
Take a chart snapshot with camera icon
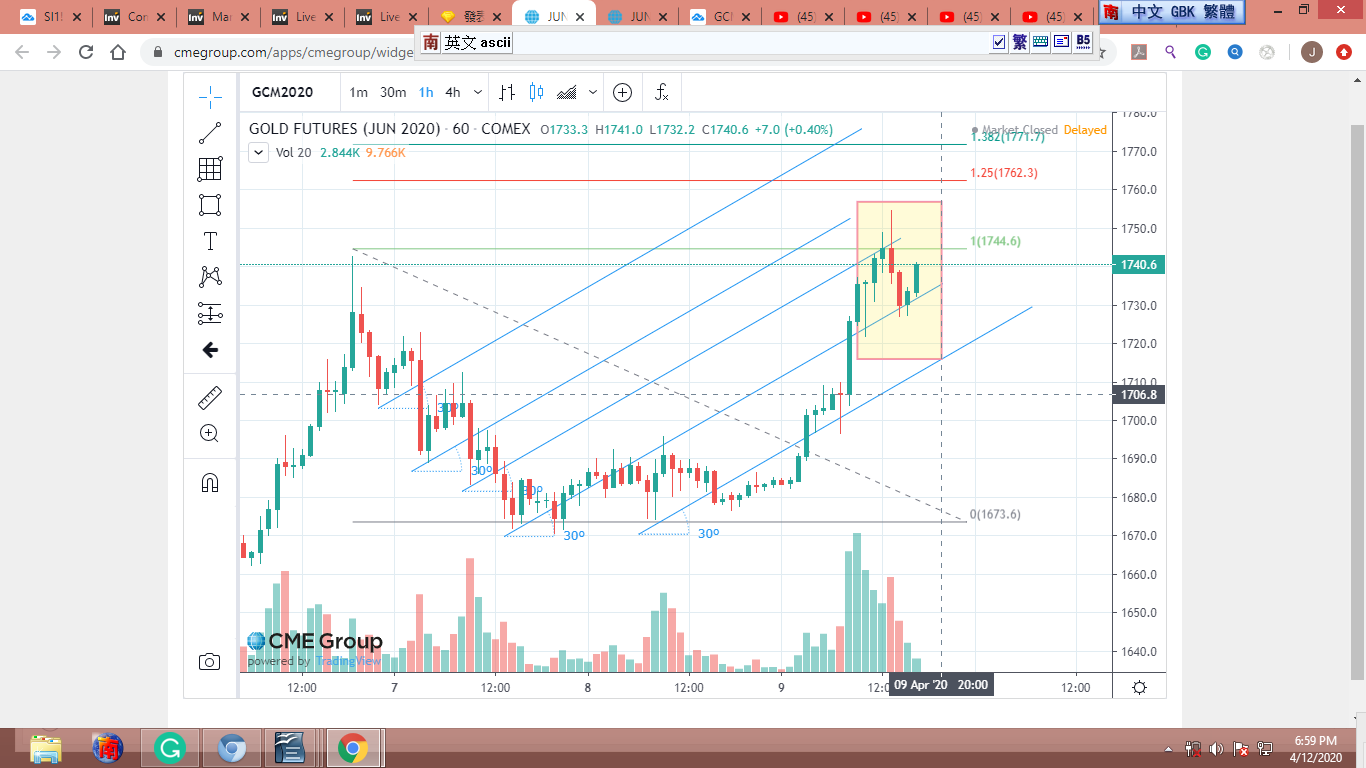tap(210, 661)
